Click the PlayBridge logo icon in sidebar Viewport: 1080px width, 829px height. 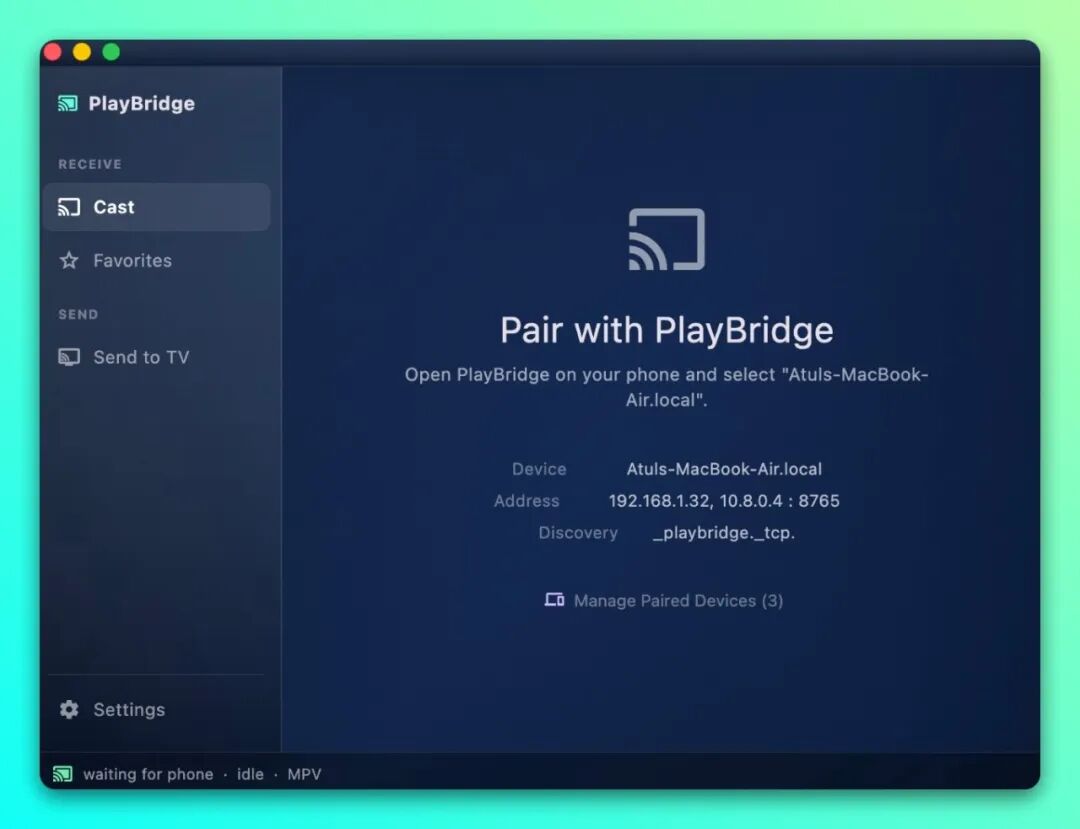click(x=68, y=103)
